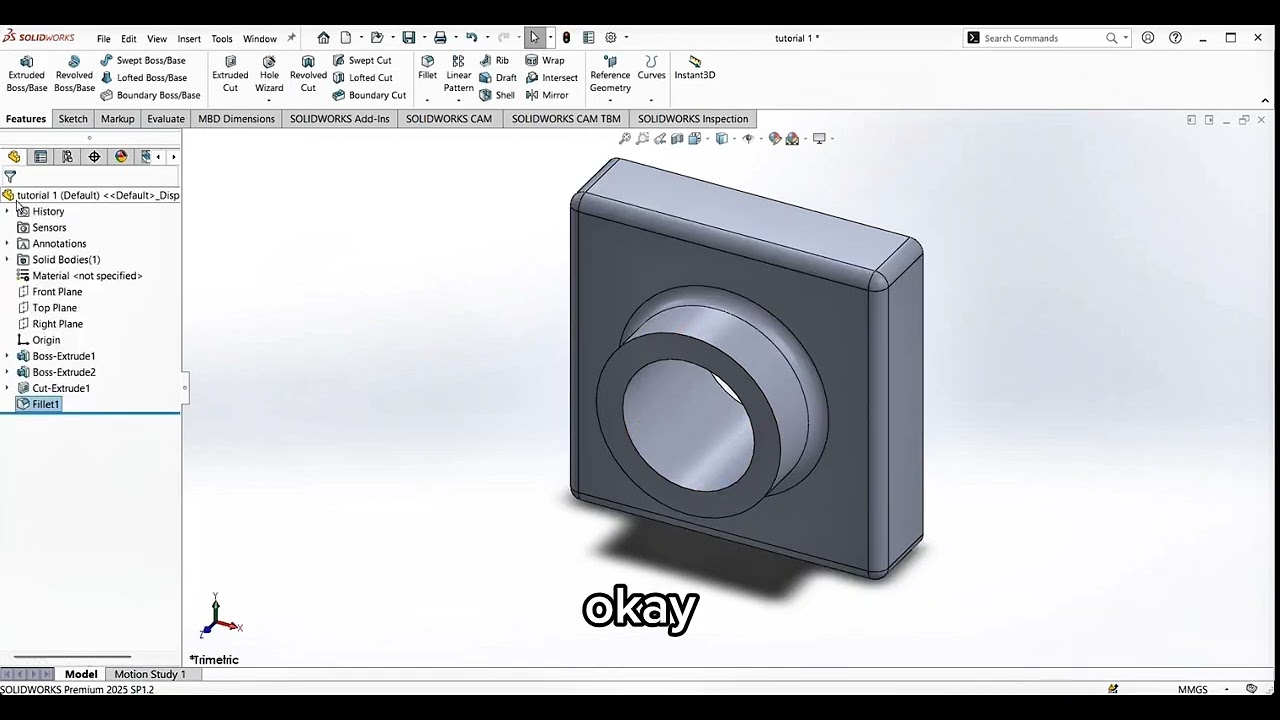
Task: Click the Rebuild traffic light icon
Action: (x=567, y=38)
